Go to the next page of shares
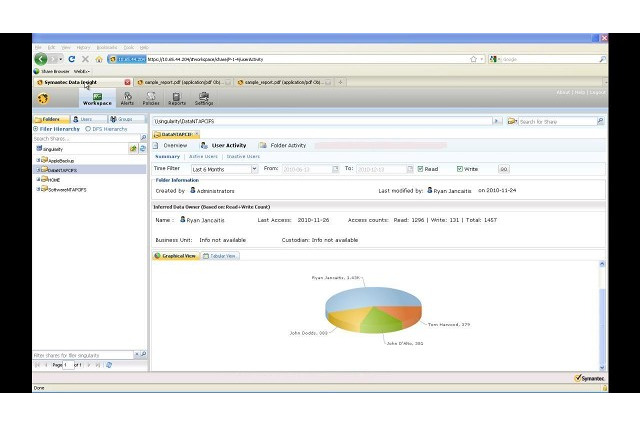This screenshot has width=640, height=426. 89,365
